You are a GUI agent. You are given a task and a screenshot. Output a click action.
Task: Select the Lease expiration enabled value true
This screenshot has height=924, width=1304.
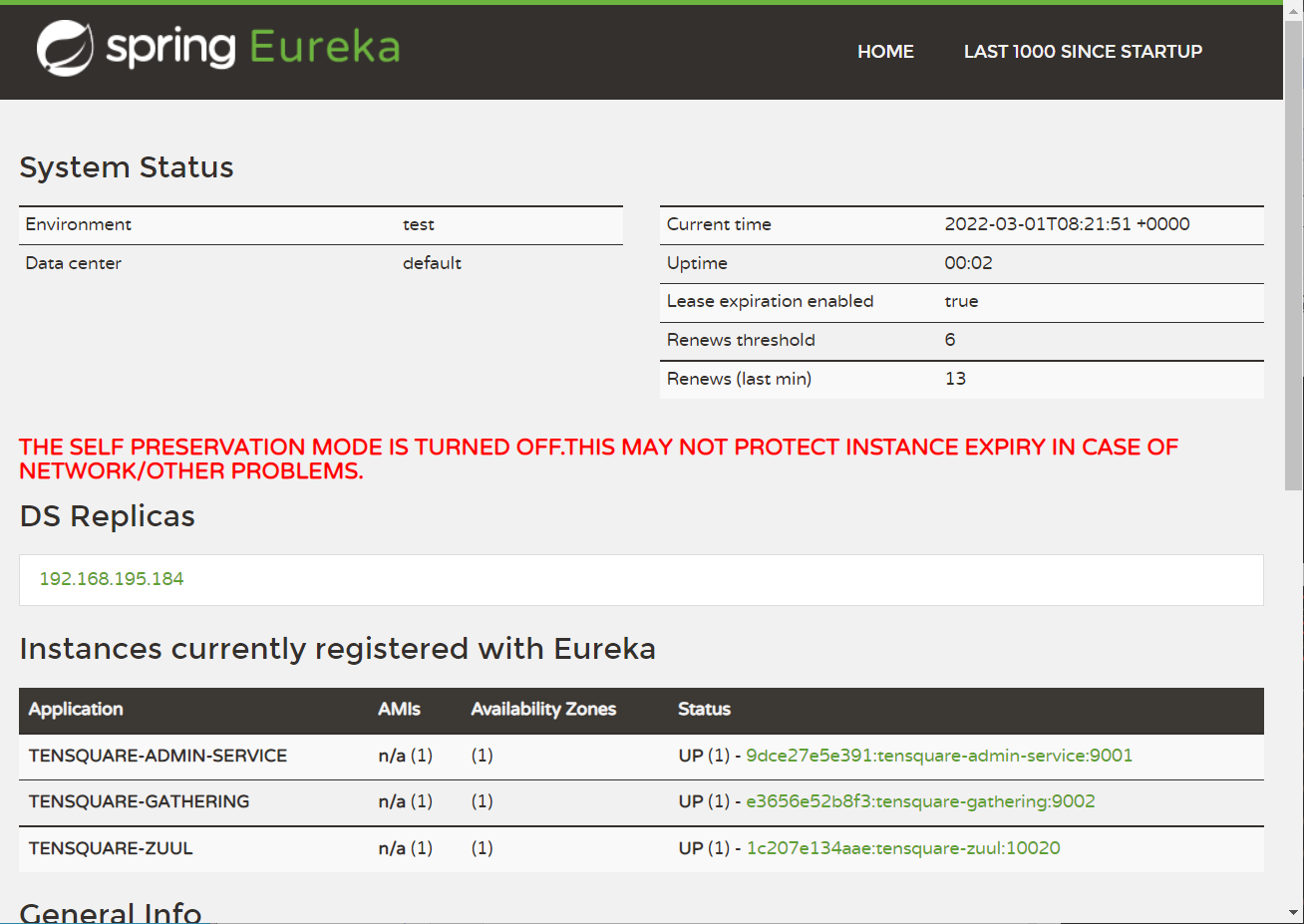click(961, 301)
